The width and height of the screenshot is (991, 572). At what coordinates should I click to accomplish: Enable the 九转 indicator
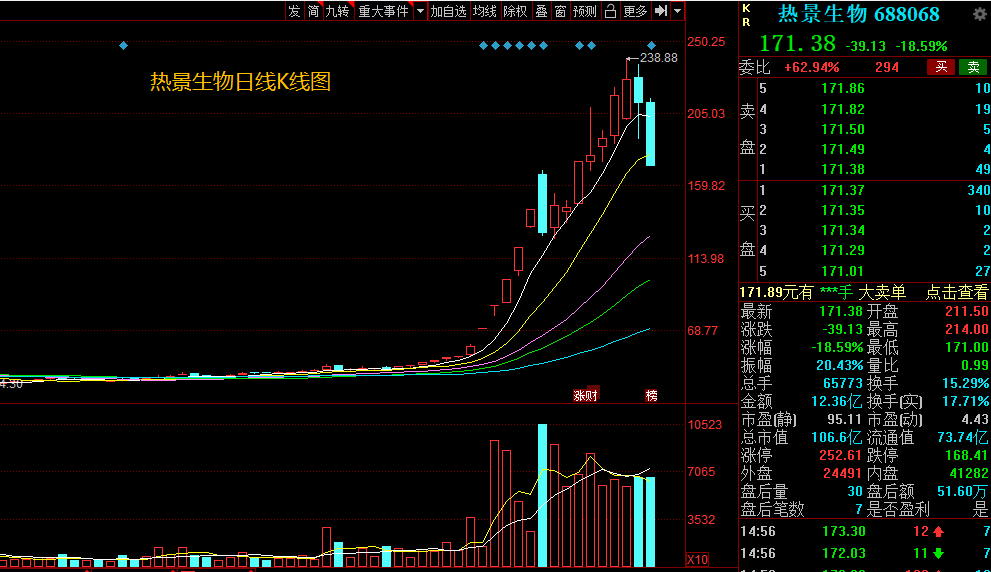tap(337, 11)
